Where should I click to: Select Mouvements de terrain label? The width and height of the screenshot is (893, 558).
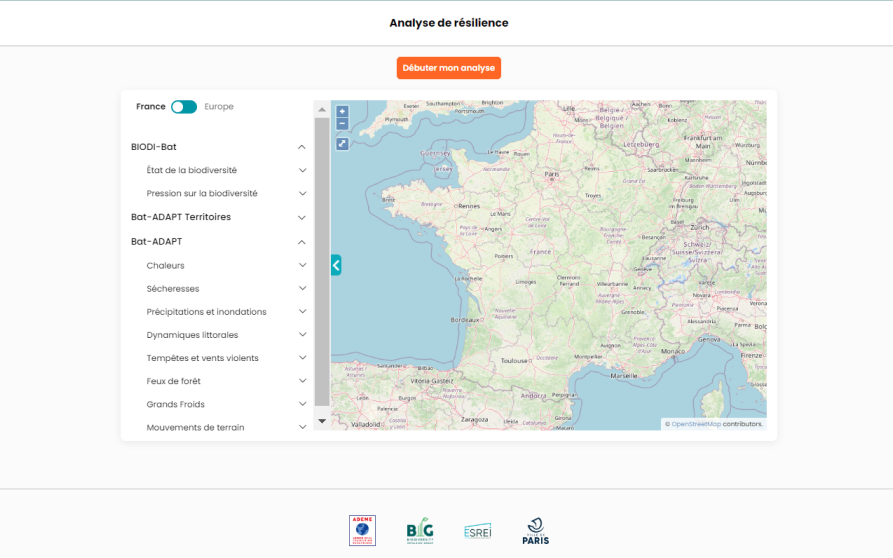pyautogui.click(x=195, y=428)
